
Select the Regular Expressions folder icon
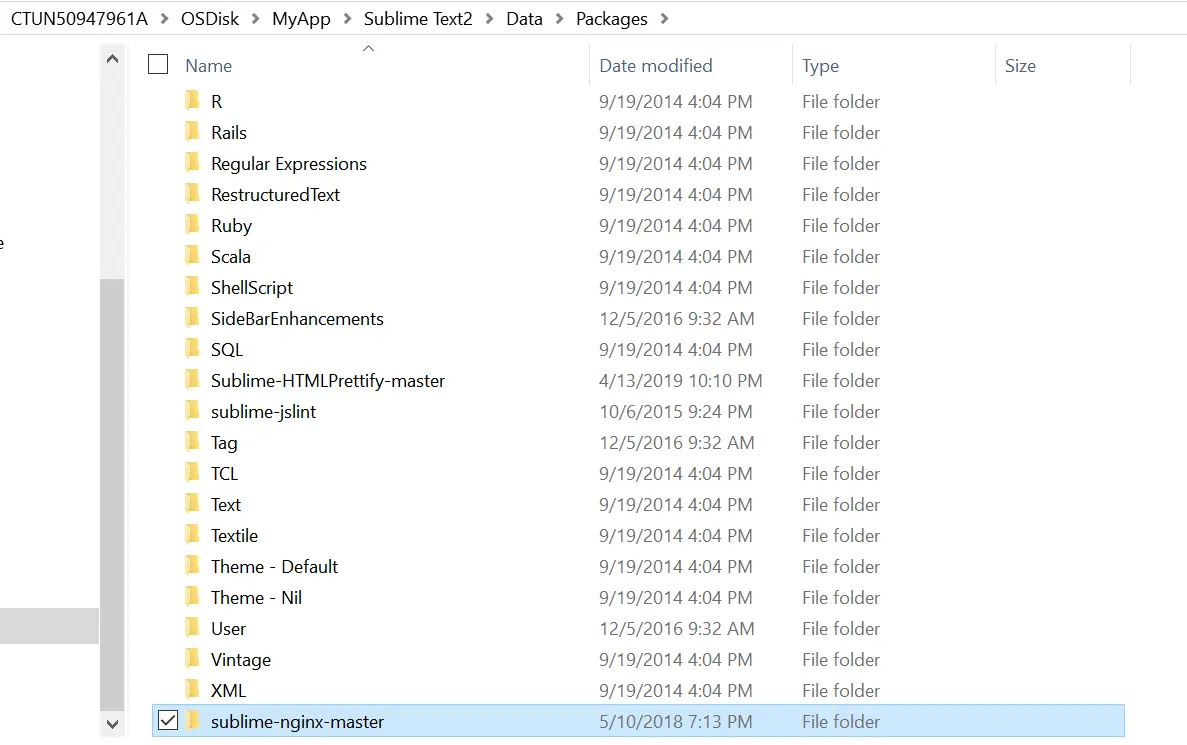coord(192,162)
